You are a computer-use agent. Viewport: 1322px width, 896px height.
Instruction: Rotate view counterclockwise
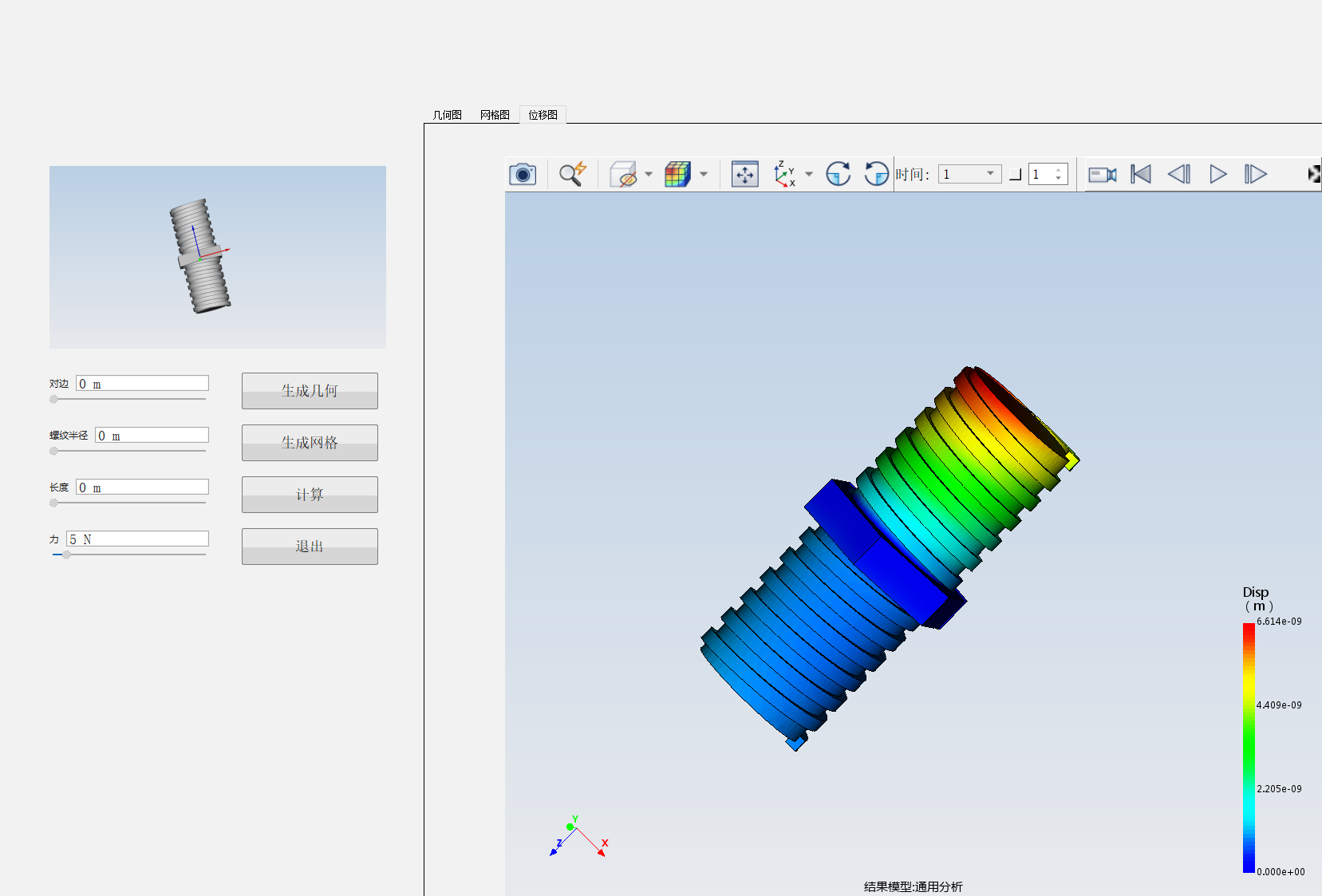tap(876, 174)
